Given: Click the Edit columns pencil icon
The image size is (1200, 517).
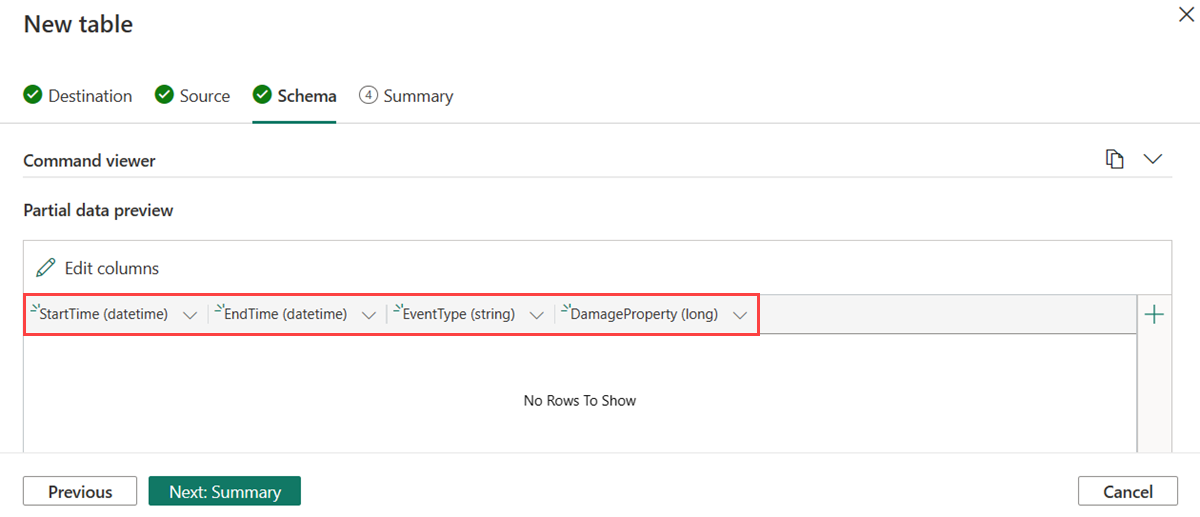Looking at the screenshot, I should [x=46, y=268].
